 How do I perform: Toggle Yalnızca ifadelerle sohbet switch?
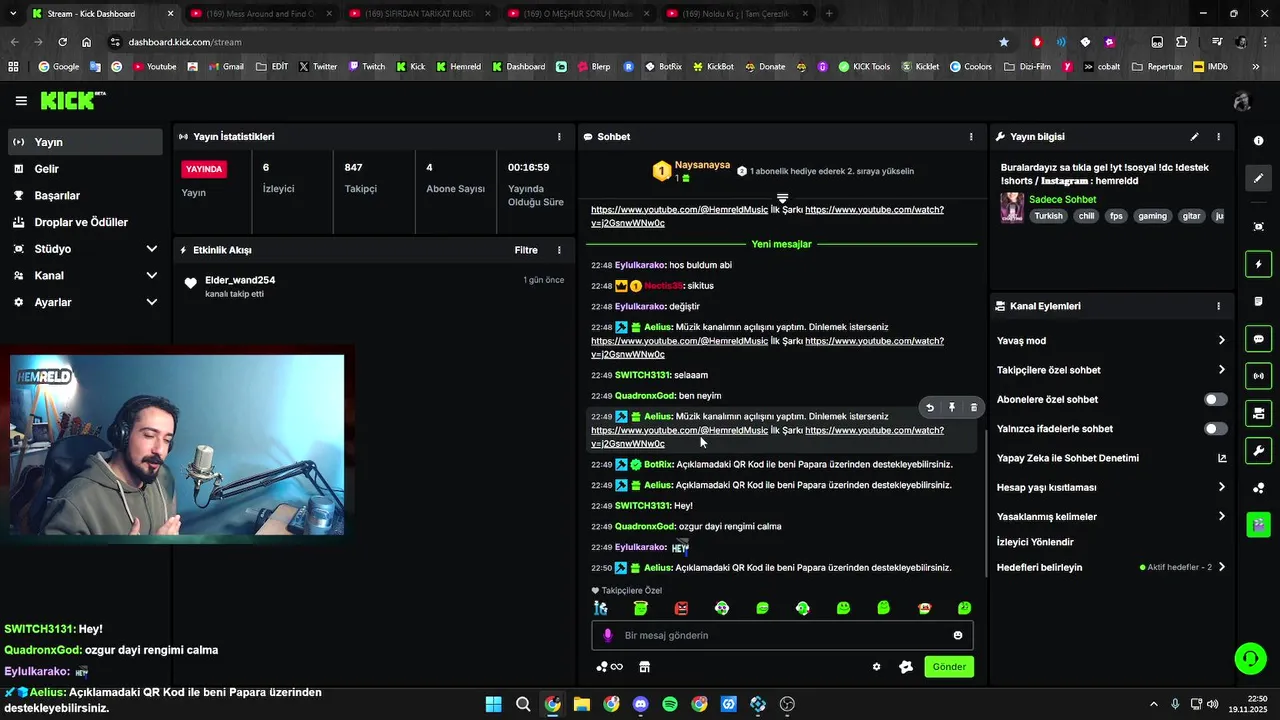click(x=1215, y=429)
